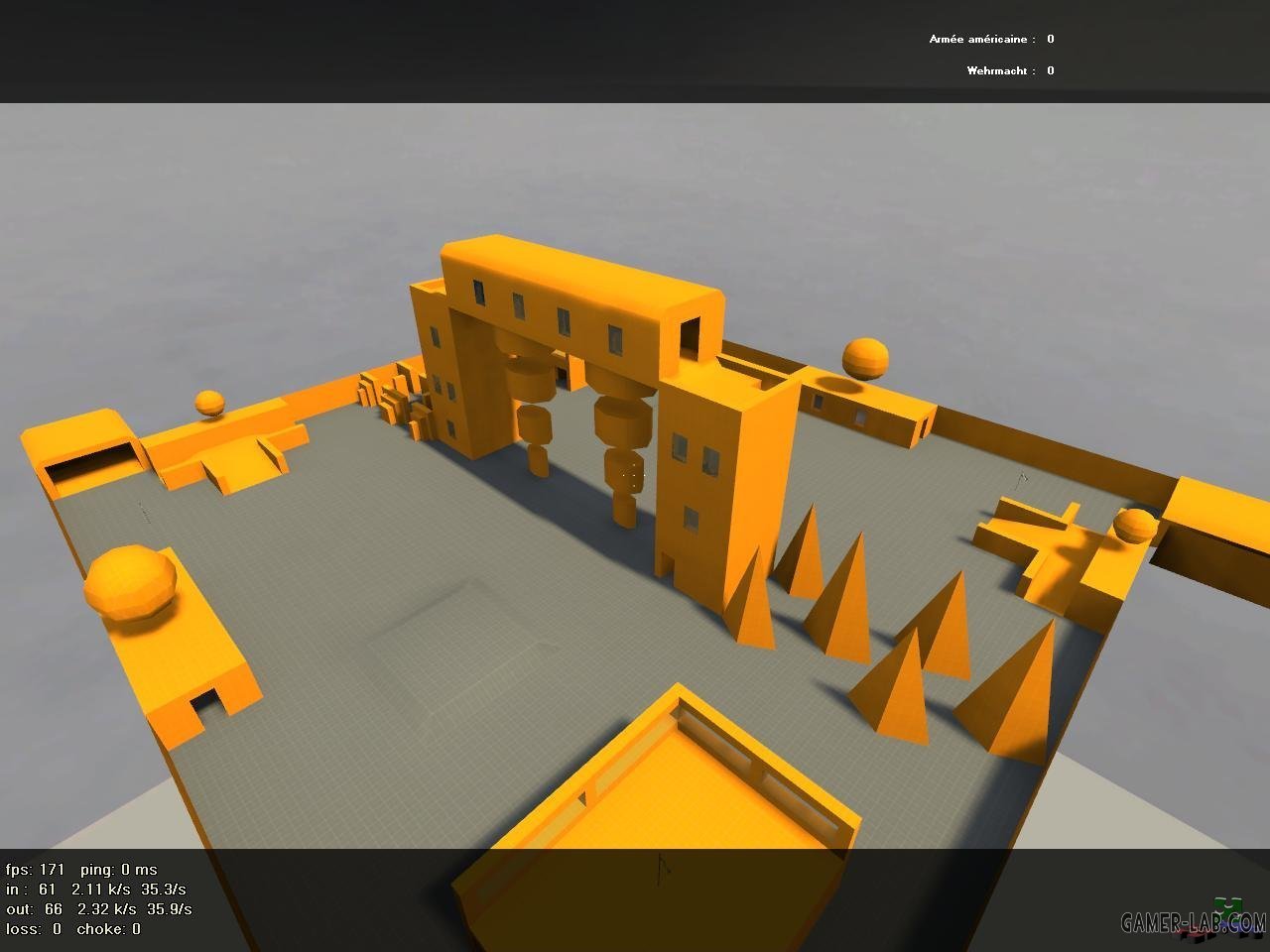The width and height of the screenshot is (1270, 952).
Task: Click the sphere beside the cross-shaped structure
Action: (x=1134, y=526)
